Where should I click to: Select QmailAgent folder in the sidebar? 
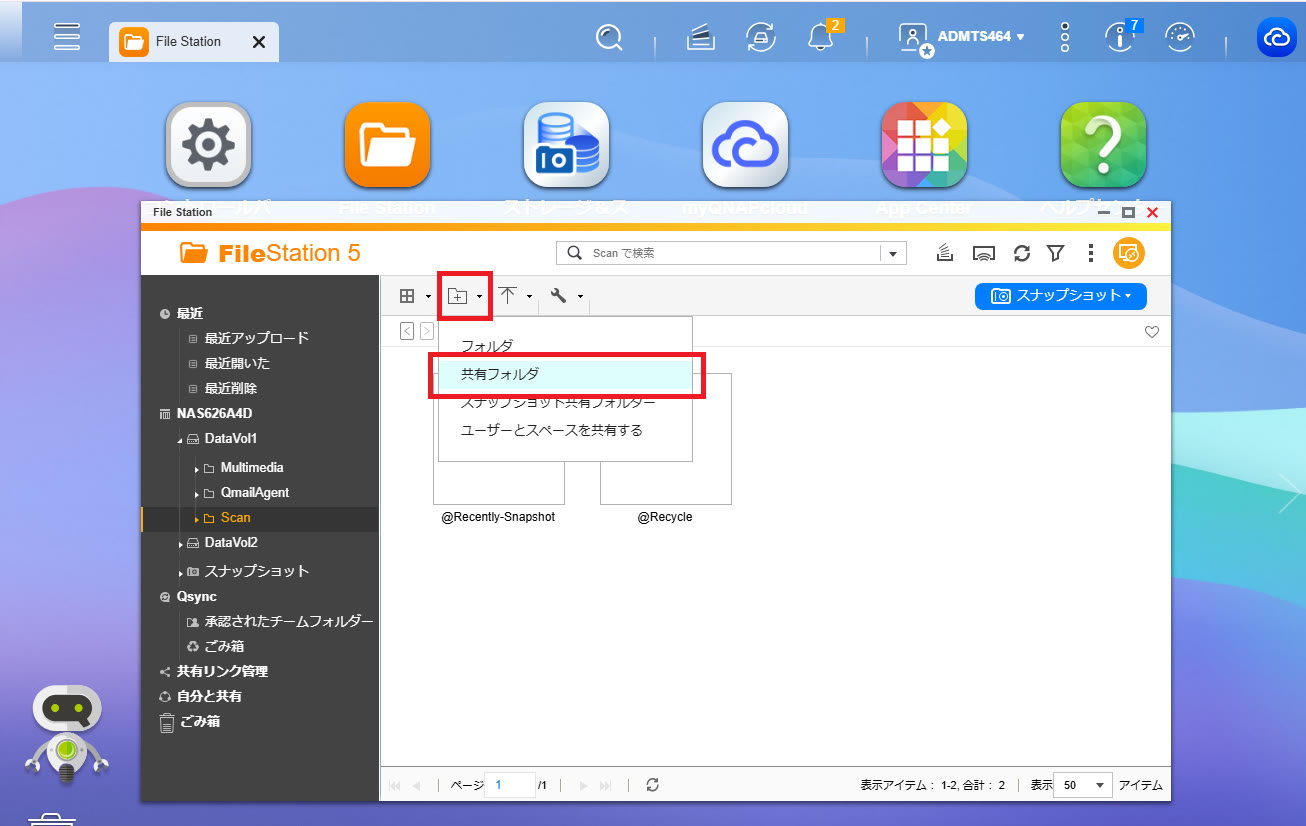255,493
